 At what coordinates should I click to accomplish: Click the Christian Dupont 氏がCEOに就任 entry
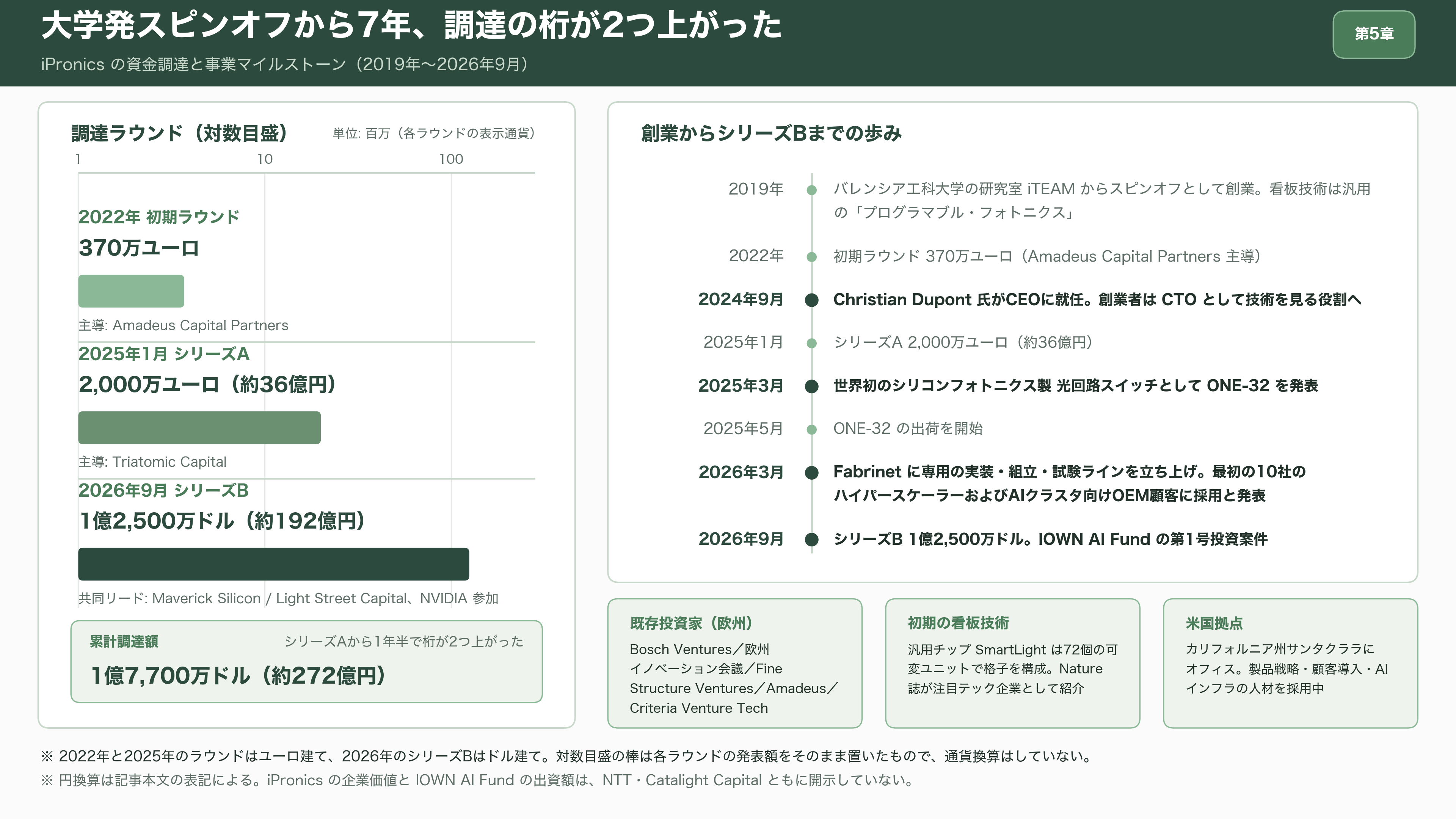(1097, 300)
